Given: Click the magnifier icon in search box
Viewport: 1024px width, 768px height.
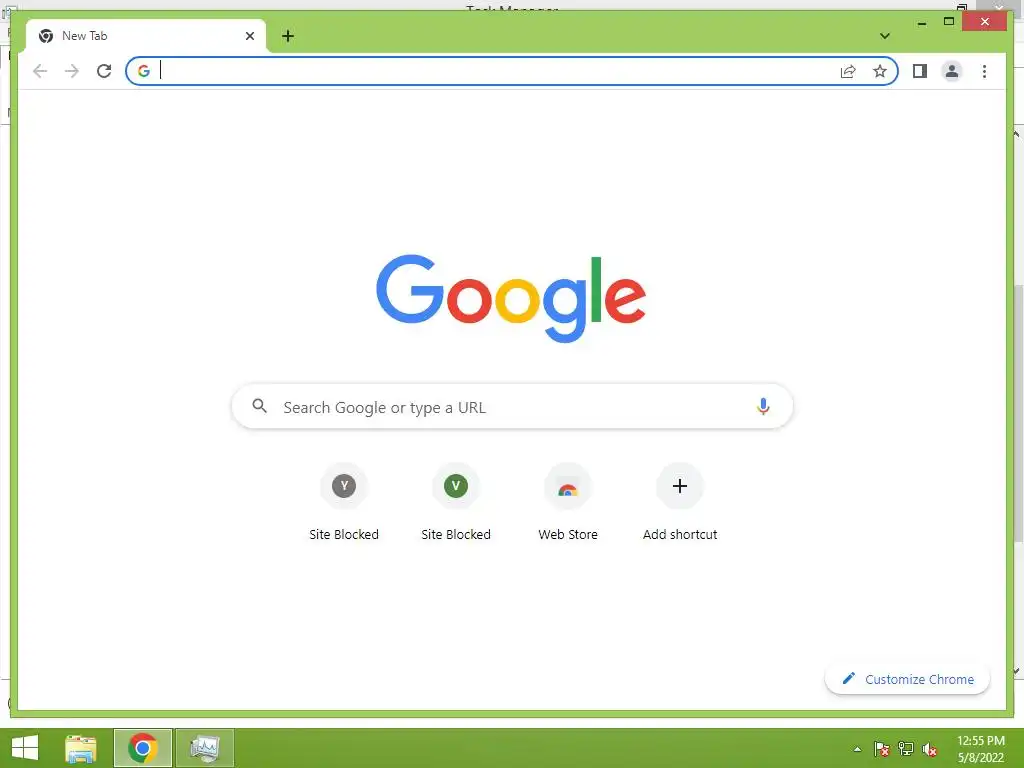Looking at the screenshot, I should point(259,406).
